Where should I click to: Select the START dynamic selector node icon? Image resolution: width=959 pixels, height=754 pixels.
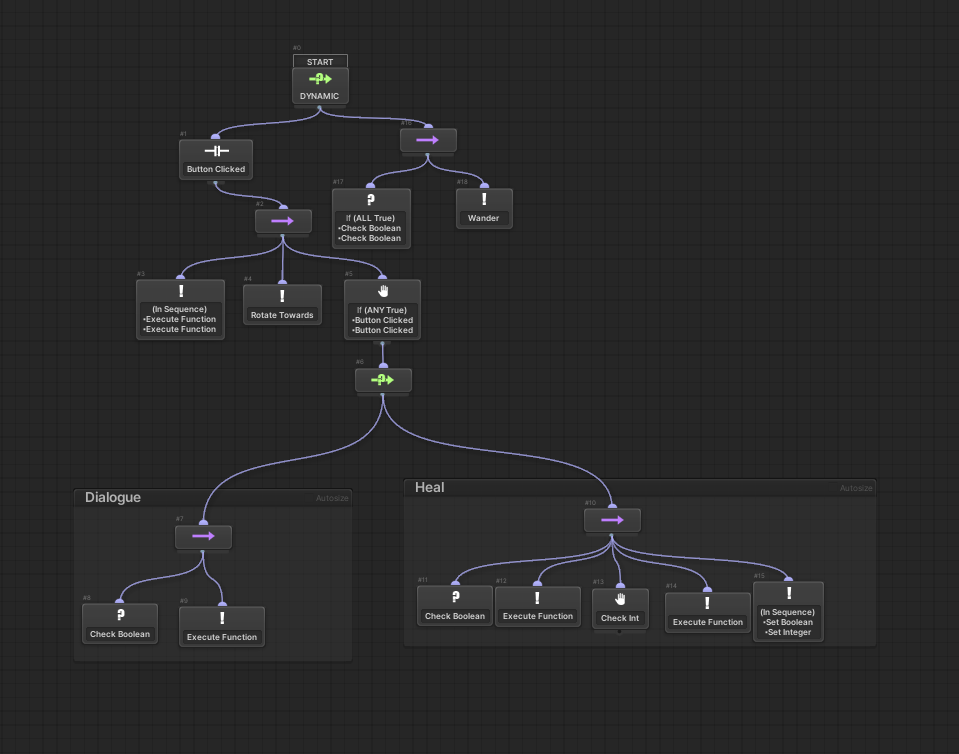click(x=320, y=79)
